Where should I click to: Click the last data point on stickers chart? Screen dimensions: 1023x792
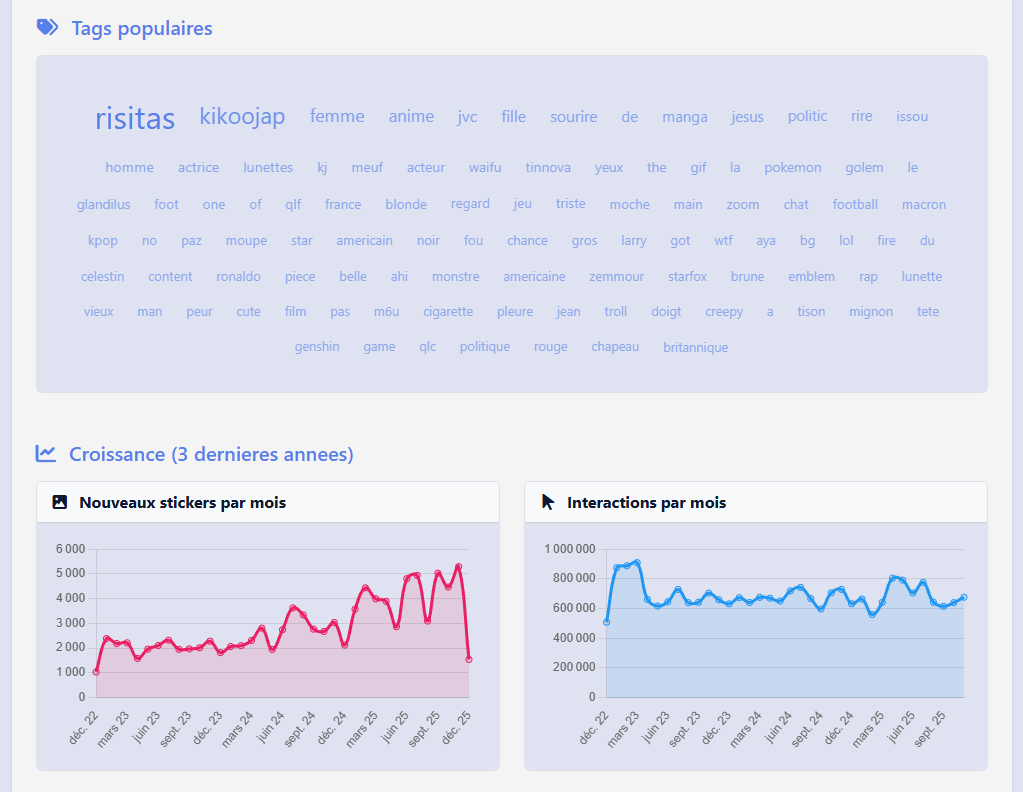[468, 659]
